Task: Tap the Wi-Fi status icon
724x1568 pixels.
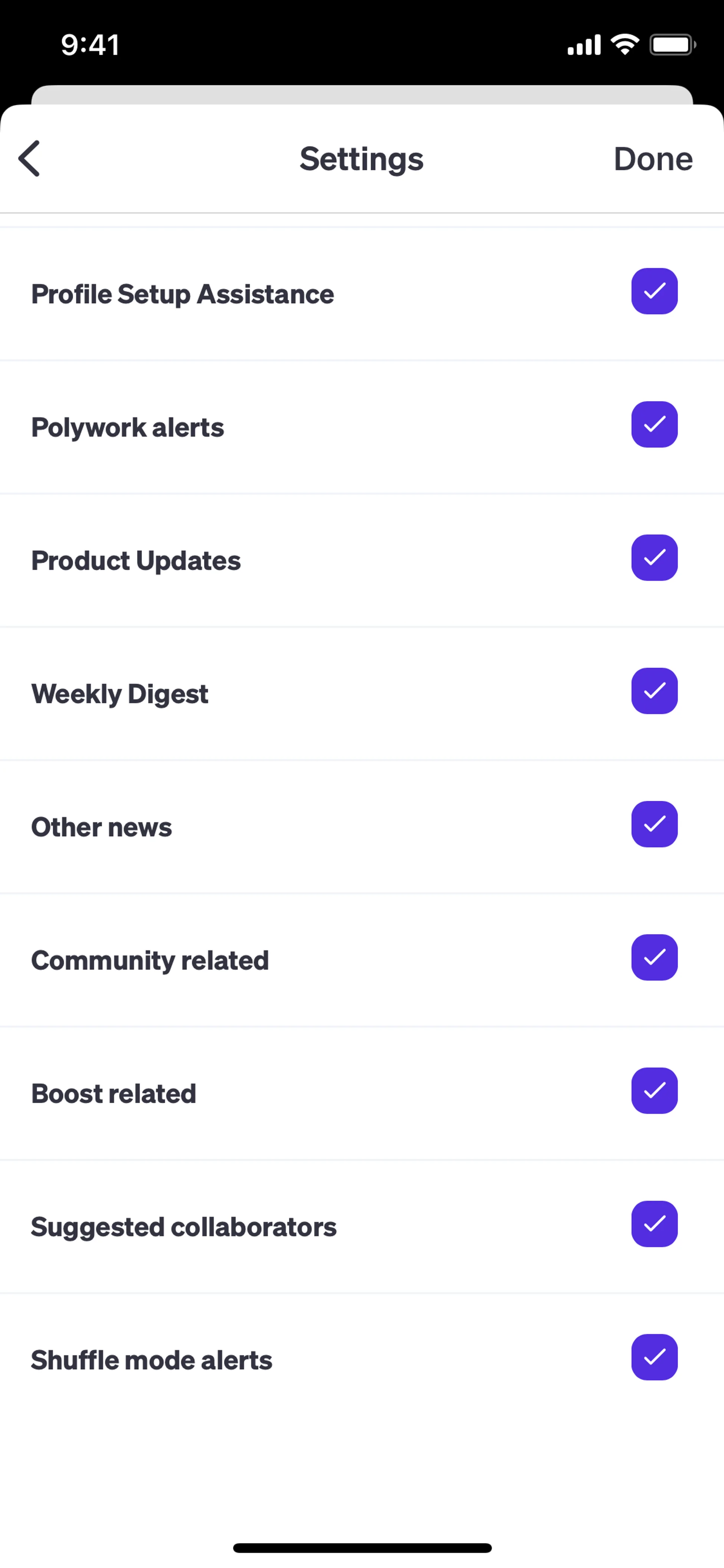Action: [625, 45]
